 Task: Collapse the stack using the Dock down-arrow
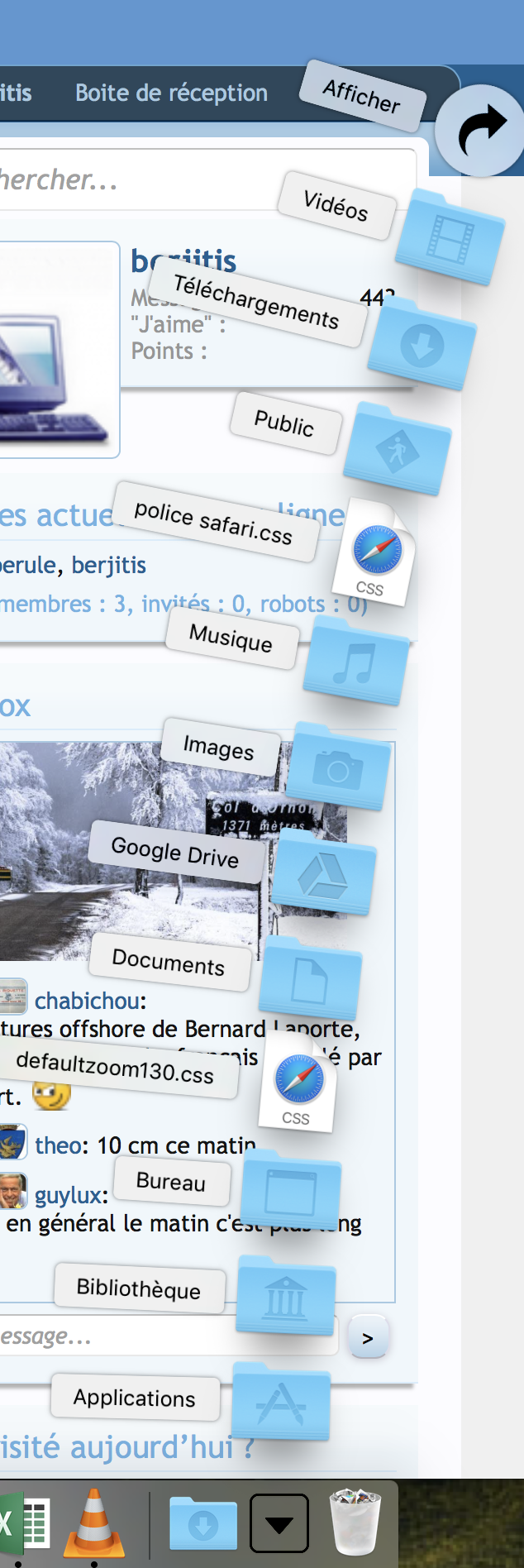[x=279, y=1523]
